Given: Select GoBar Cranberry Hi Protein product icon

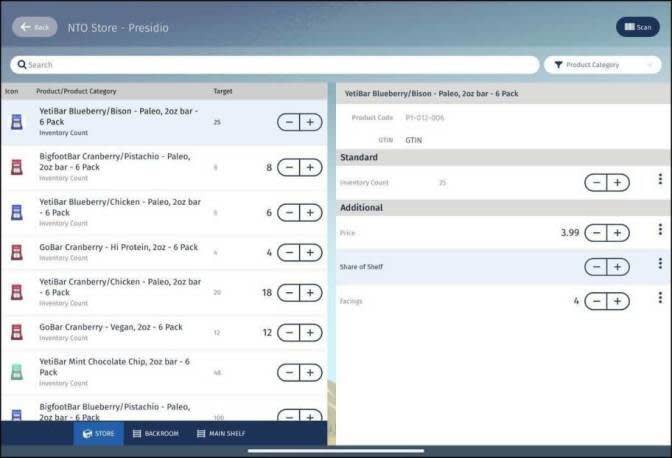Looking at the screenshot, I should pyautogui.click(x=17, y=252).
